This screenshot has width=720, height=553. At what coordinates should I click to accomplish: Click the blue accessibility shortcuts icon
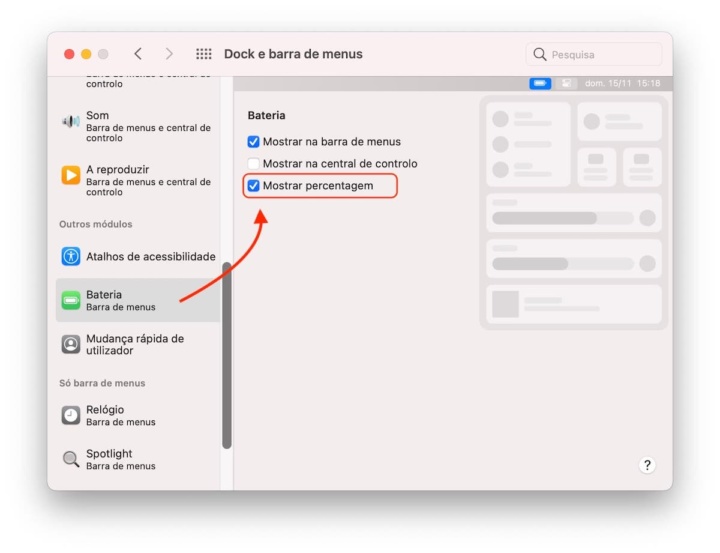(x=70, y=256)
